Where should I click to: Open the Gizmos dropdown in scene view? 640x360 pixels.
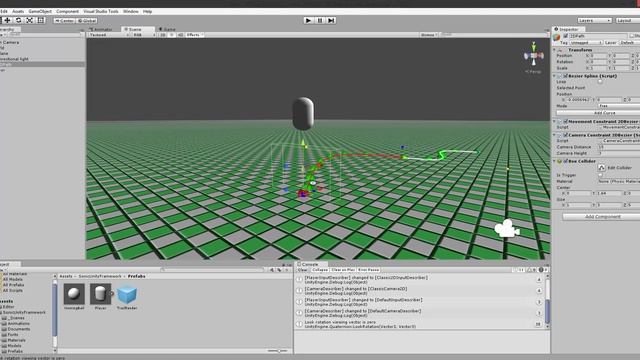click(429, 35)
